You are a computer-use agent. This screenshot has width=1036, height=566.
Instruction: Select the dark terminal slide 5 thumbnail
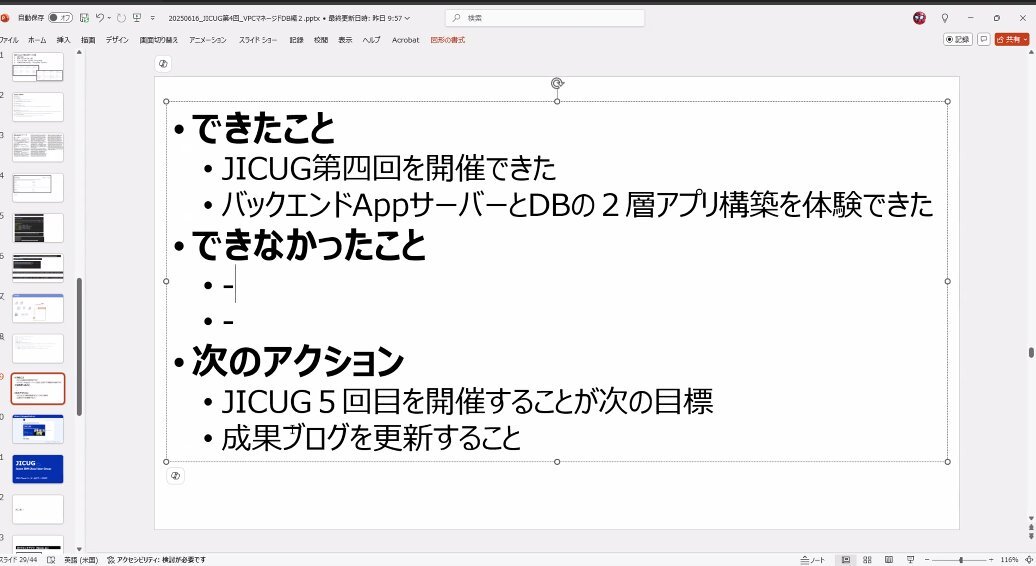click(x=38, y=228)
